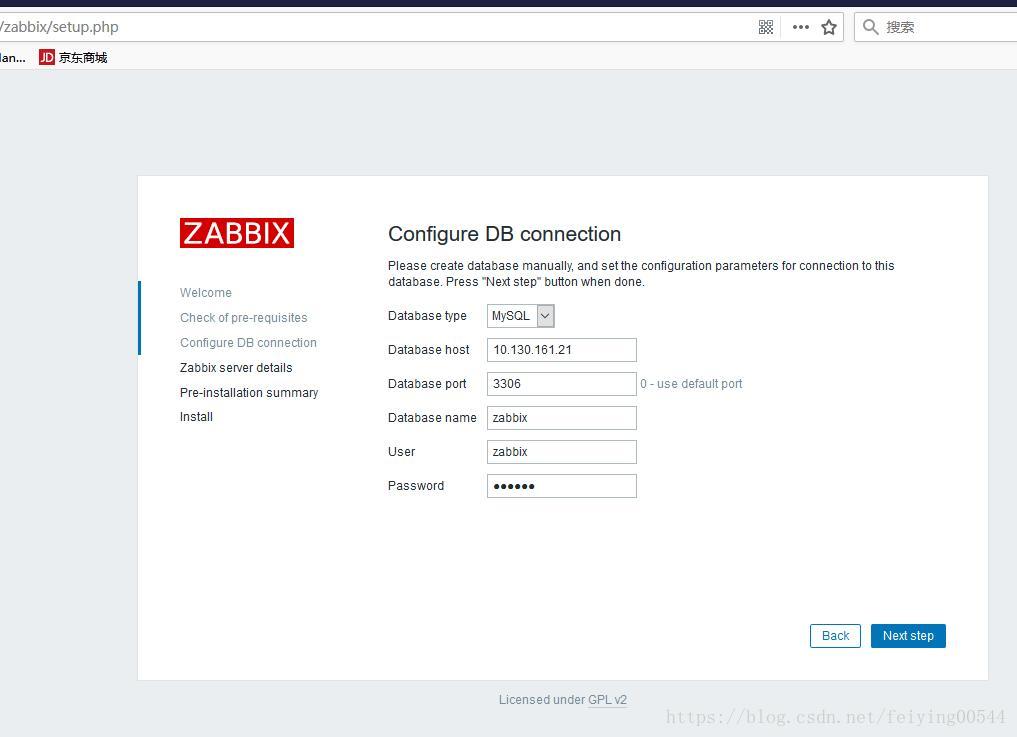Open the JD 京东商城 bookmark icon
1017x737 pixels.
[x=47, y=58]
